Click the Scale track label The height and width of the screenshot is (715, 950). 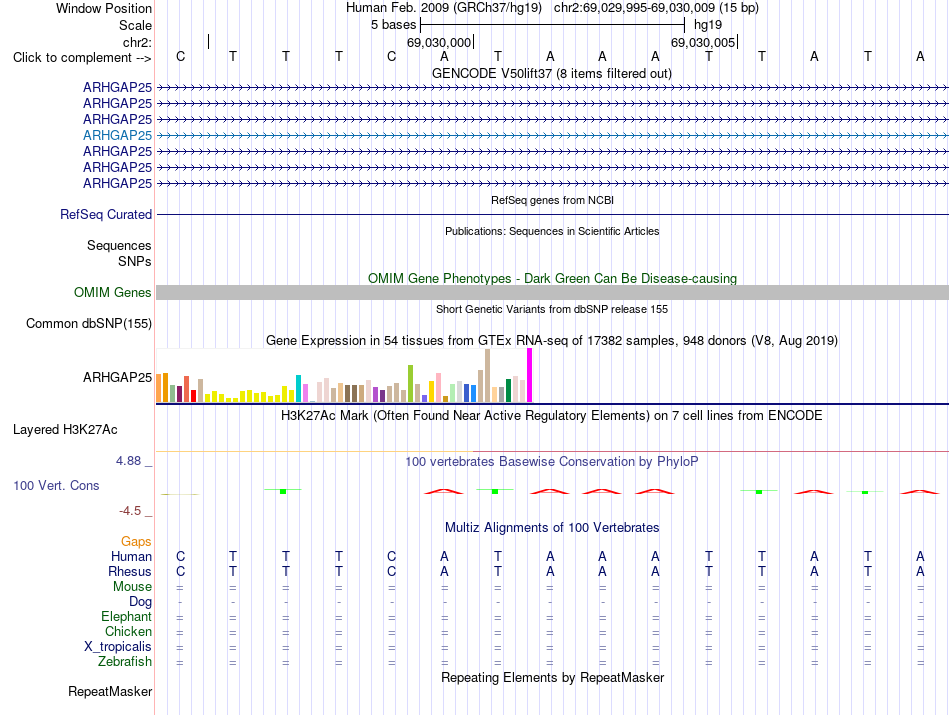point(135,25)
